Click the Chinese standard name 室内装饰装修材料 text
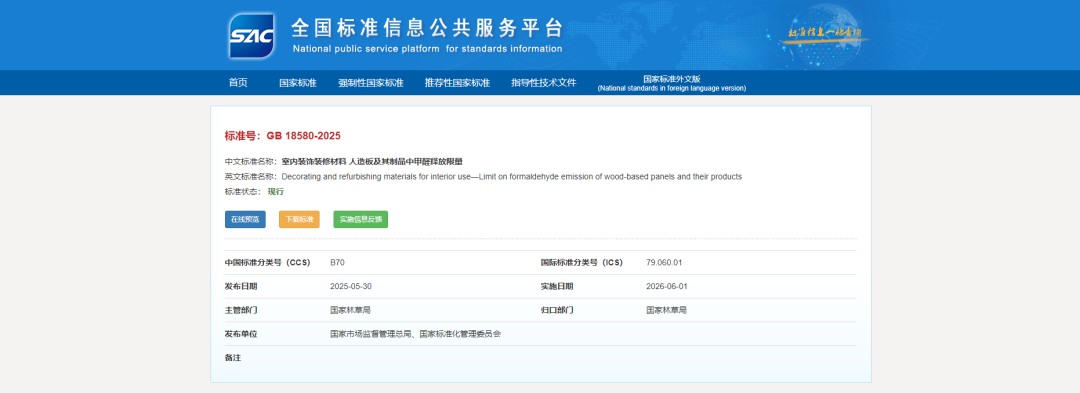Viewport: 1080px width, 393px height. pyautogui.click(x=373, y=162)
